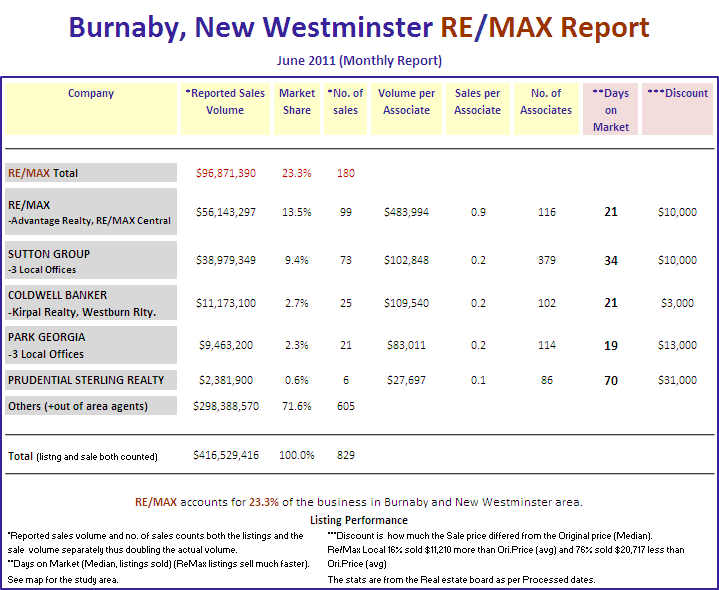
Task: Click the No. of Associates header
Action: pyautogui.click(x=546, y=109)
